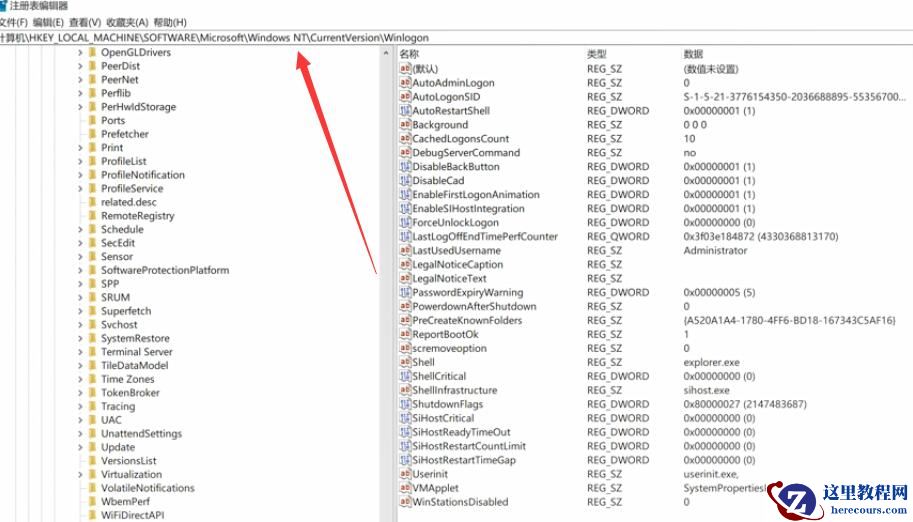913x522 pixels.
Task: Select the SystemRestore tree key
Action: (135, 338)
